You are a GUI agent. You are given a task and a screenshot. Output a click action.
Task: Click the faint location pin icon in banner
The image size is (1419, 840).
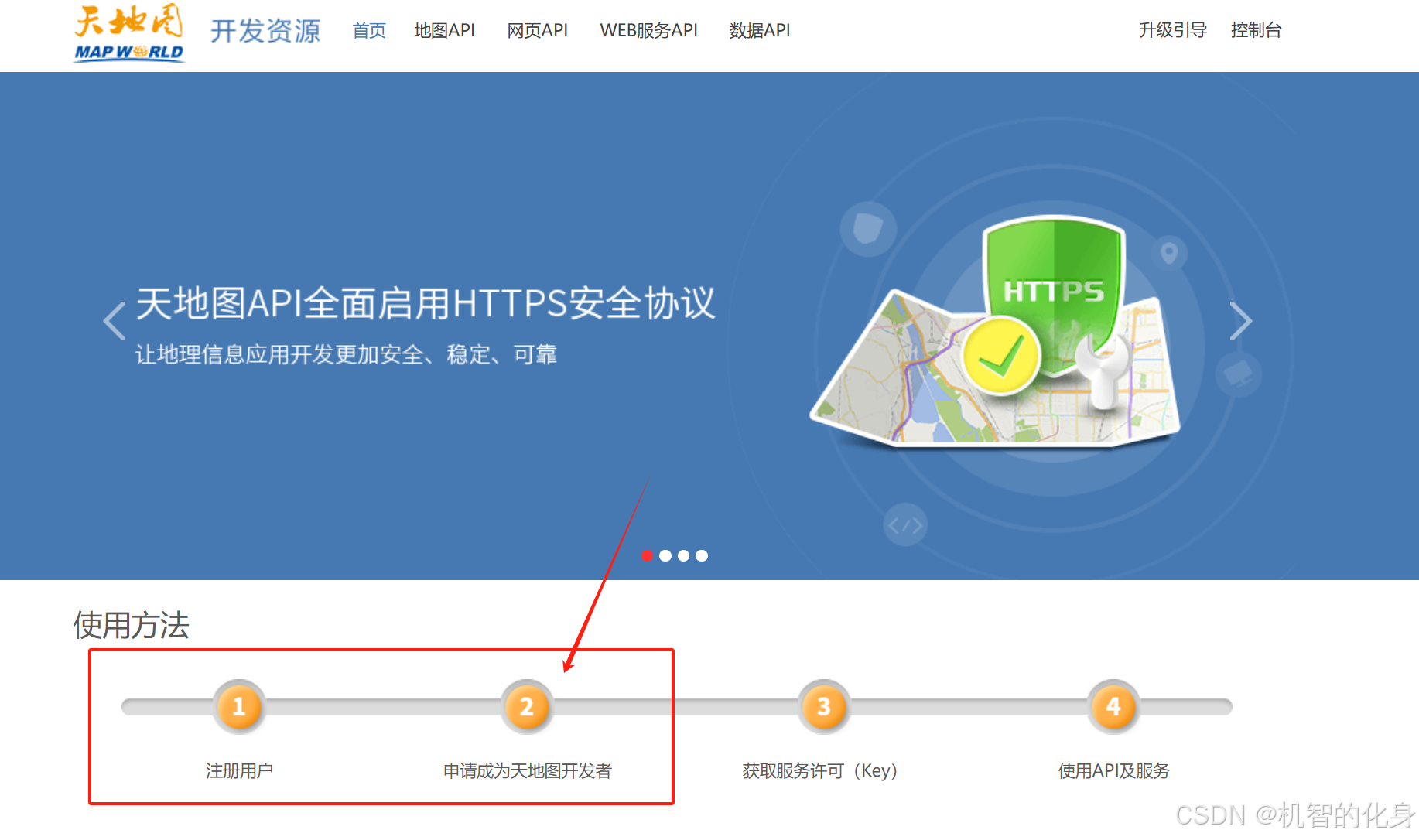[x=1169, y=253]
